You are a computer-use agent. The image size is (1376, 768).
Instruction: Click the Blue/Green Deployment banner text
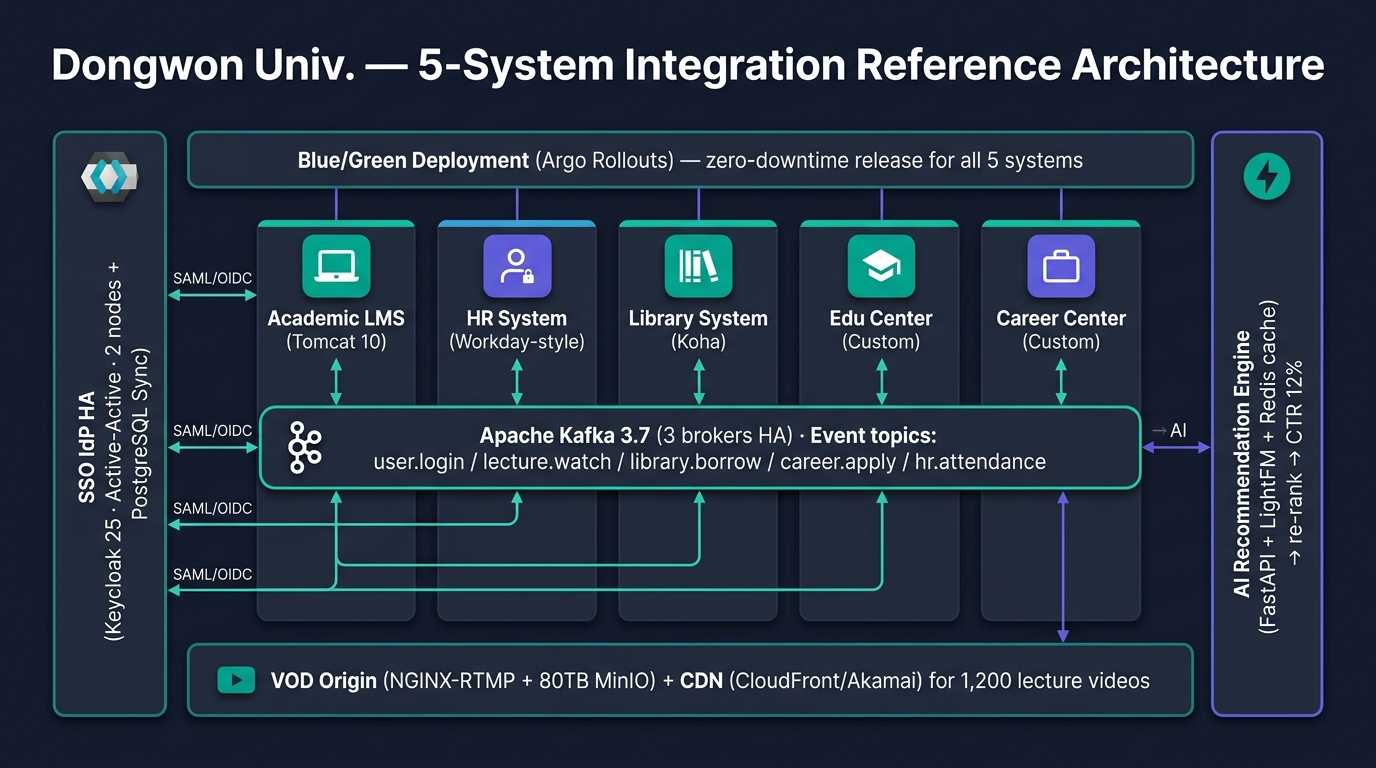(x=690, y=160)
